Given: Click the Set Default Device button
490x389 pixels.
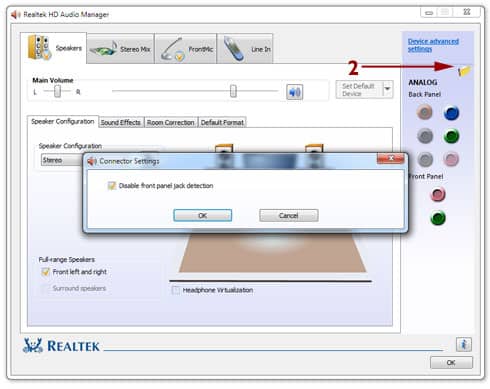Looking at the screenshot, I should click(x=359, y=89).
